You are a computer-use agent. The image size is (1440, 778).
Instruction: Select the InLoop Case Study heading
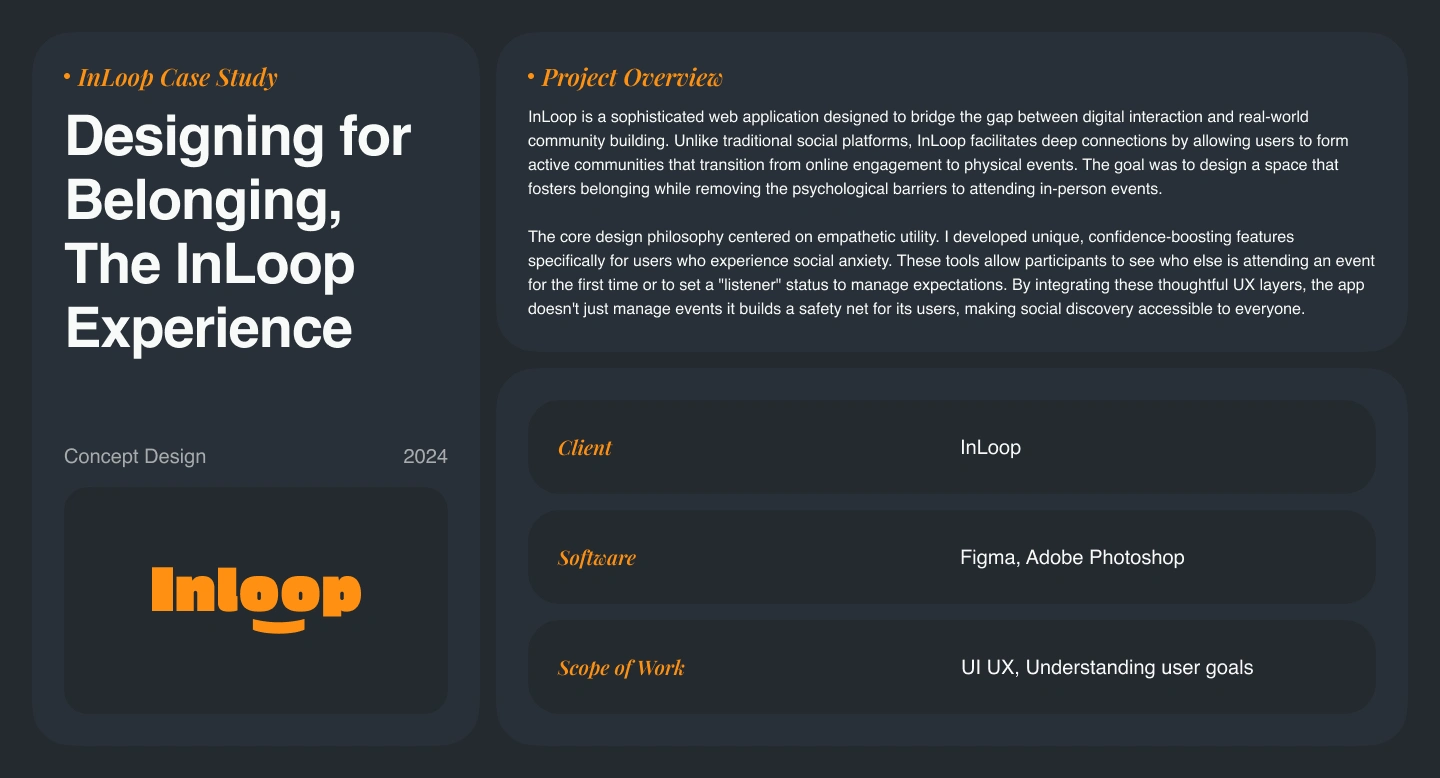pos(178,77)
